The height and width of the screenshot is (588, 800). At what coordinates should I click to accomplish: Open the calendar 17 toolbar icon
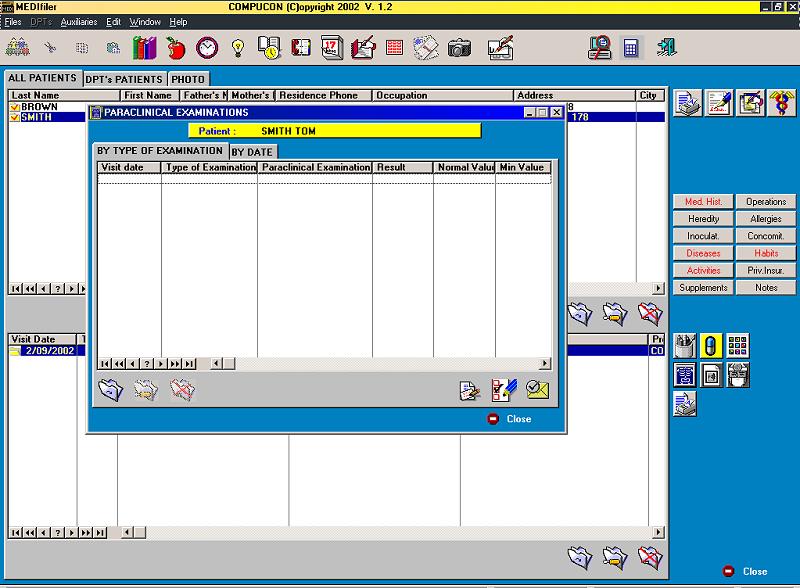[x=332, y=48]
